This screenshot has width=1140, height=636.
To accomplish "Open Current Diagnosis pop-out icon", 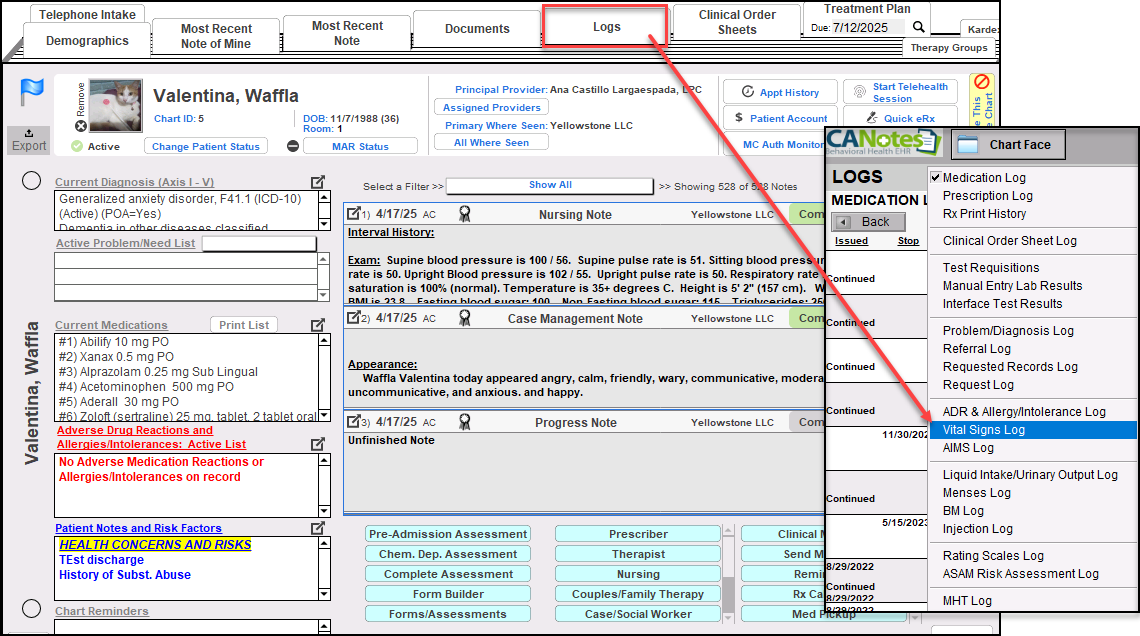I will pos(318,182).
